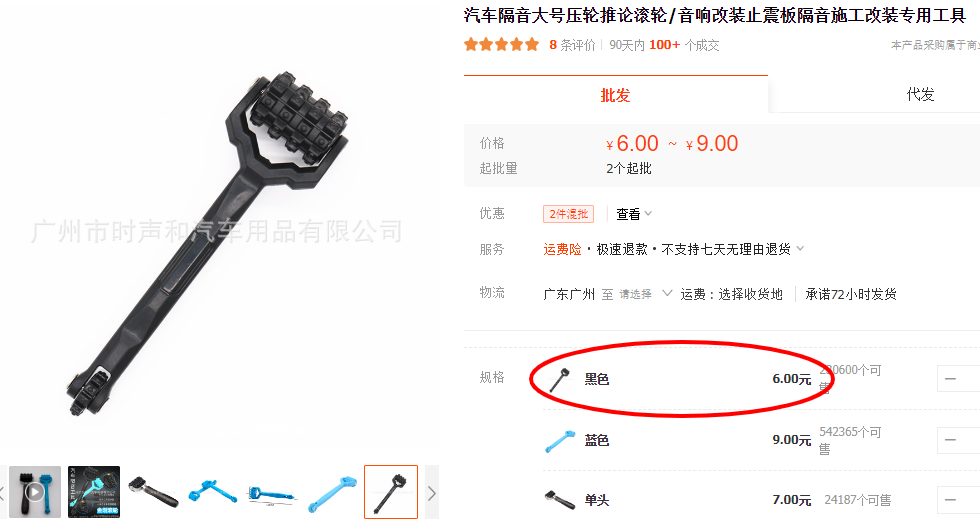Viewport: 980px width, 531px height.
Task: Play the product video thumbnail
Action: pos(35,492)
